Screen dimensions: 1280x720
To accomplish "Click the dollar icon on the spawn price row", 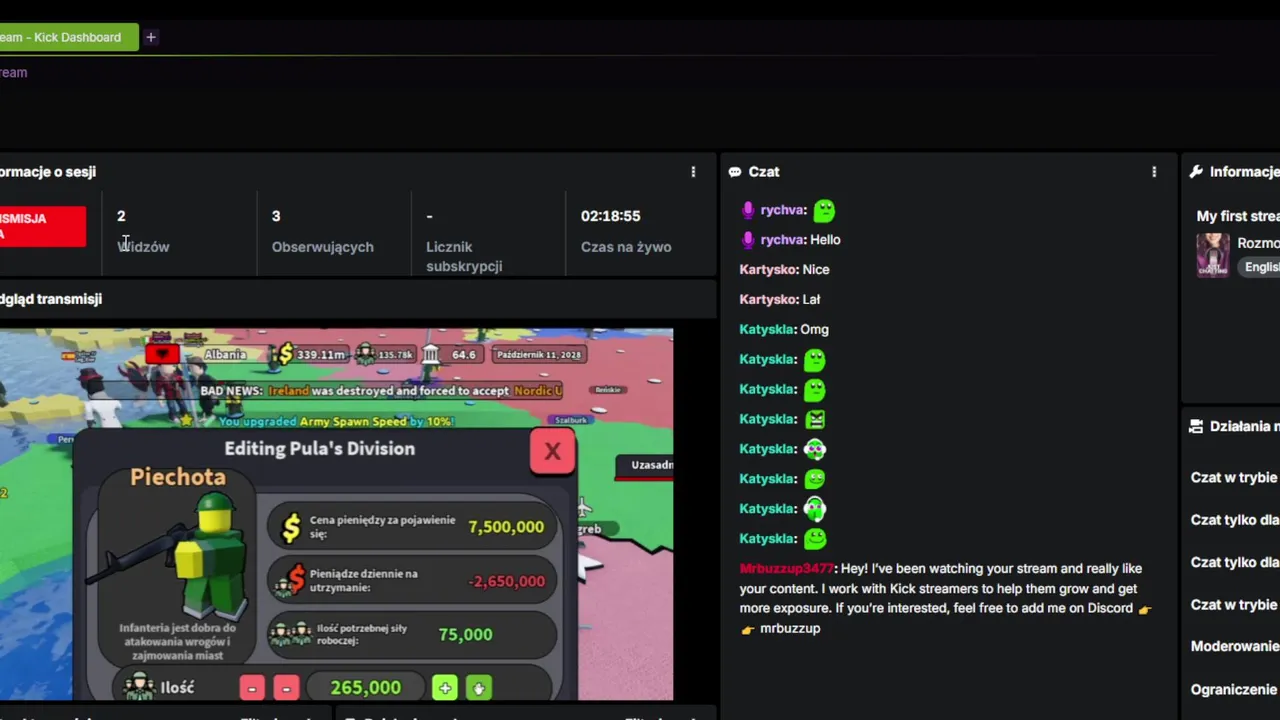I will tap(291, 527).
